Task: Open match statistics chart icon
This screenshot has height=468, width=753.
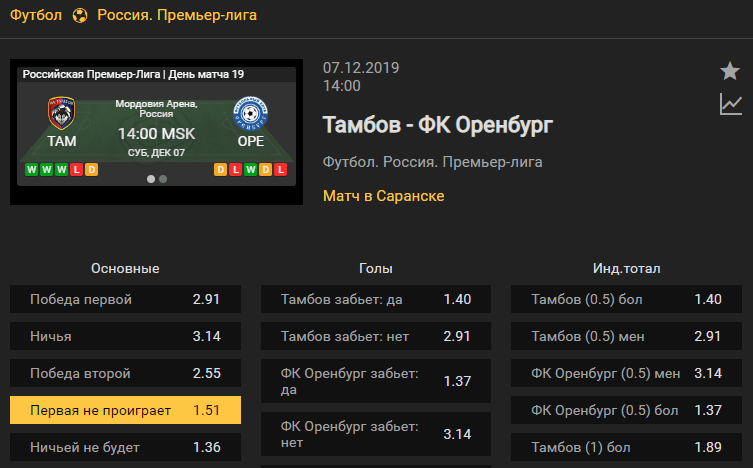Action: pyautogui.click(x=730, y=104)
